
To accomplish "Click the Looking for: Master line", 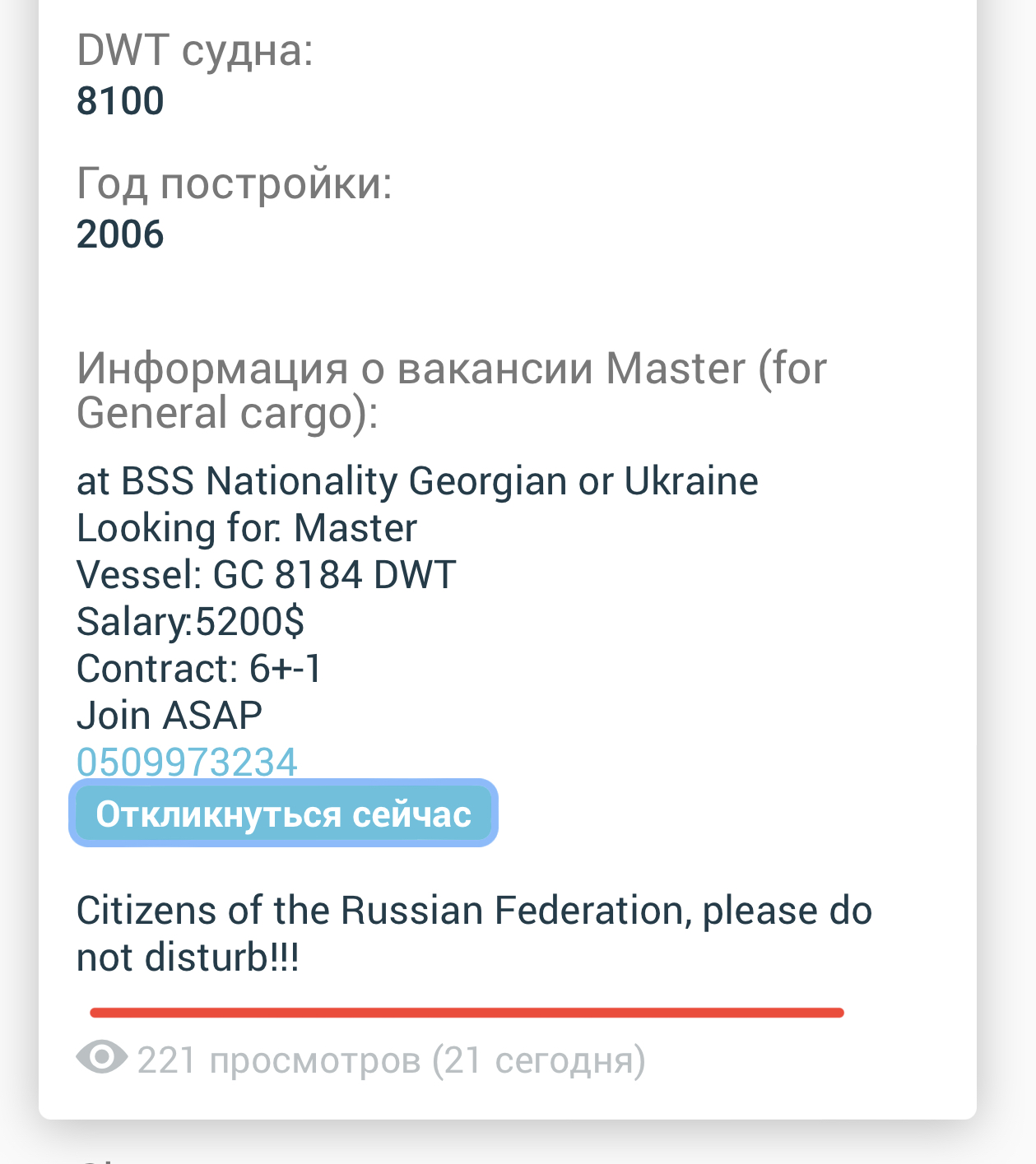I will click(x=247, y=528).
